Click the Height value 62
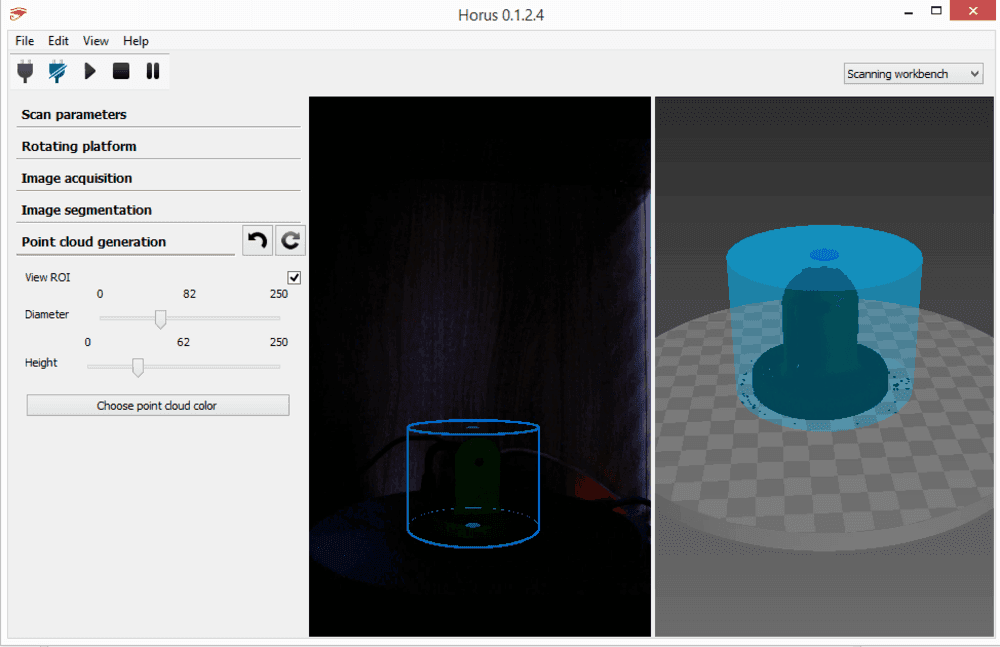Viewport: 1000px width, 647px height. [x=183, y=342]
